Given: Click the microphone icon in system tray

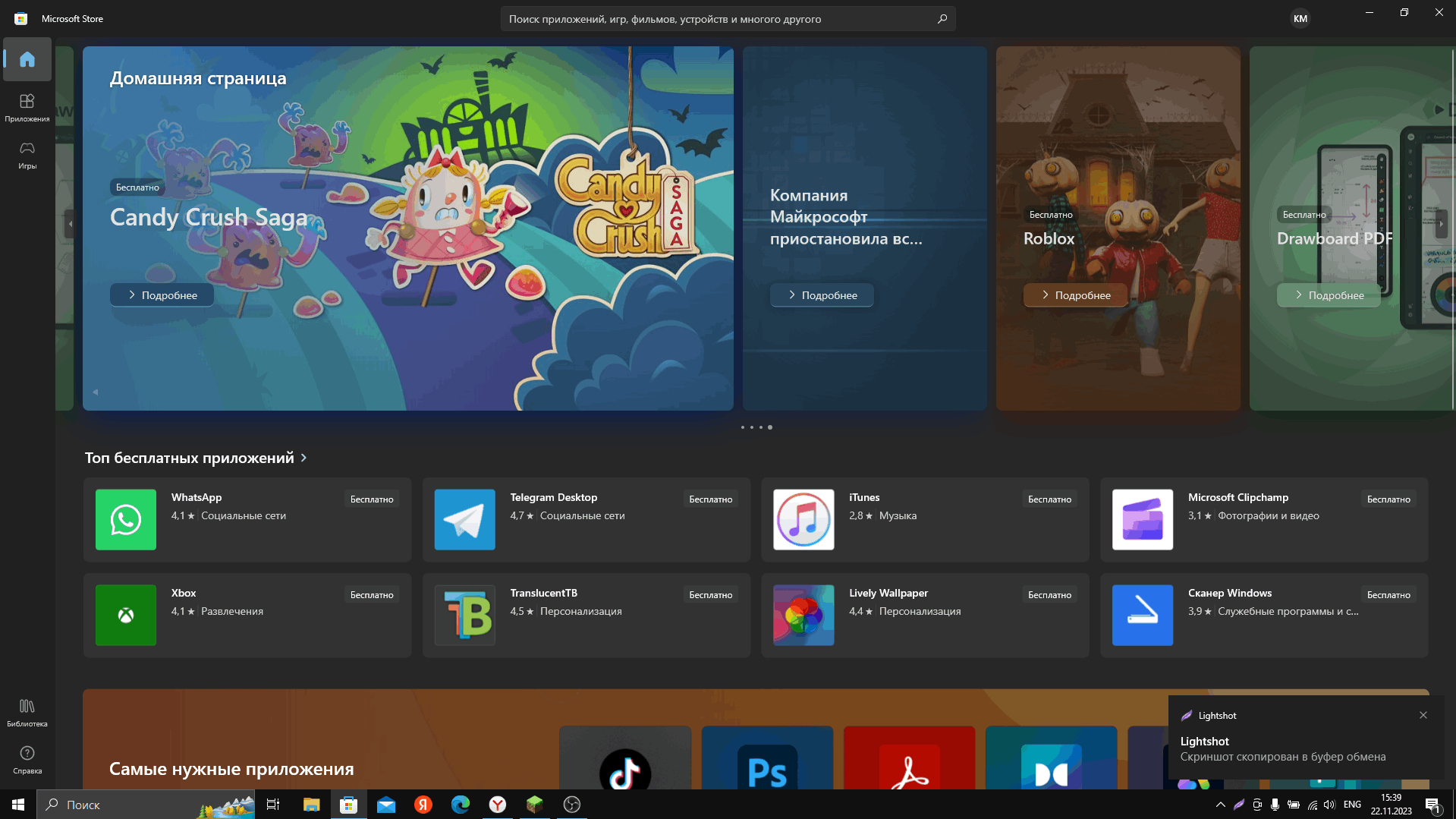Looking at the screenshot, I should click(1275, 805).
